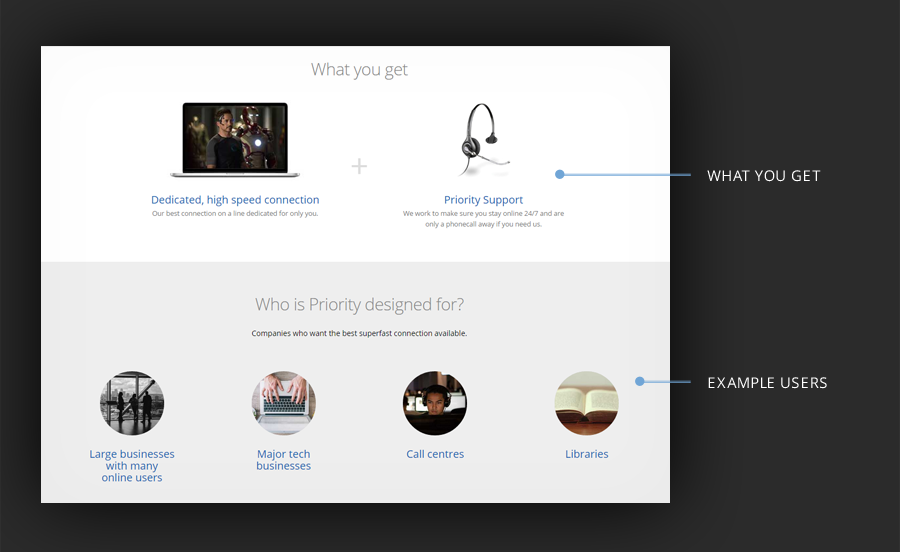
Task: Click the 'What you get' section heading
Action: point(359,70)
